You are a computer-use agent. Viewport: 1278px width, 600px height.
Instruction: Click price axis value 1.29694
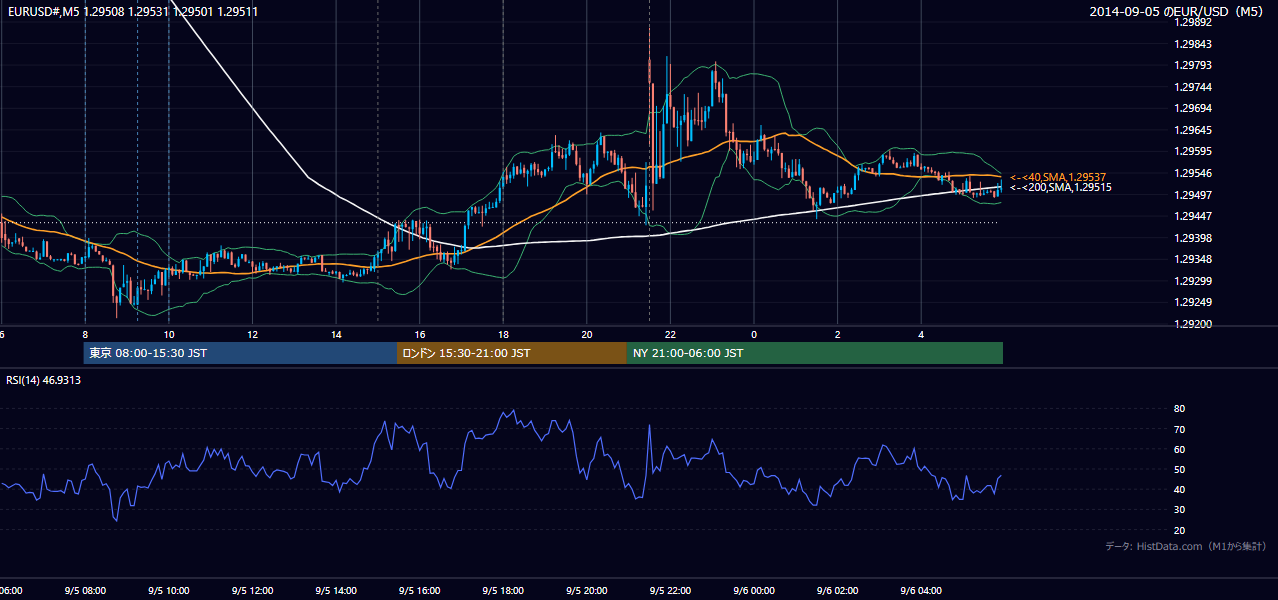coord(1192,108)
